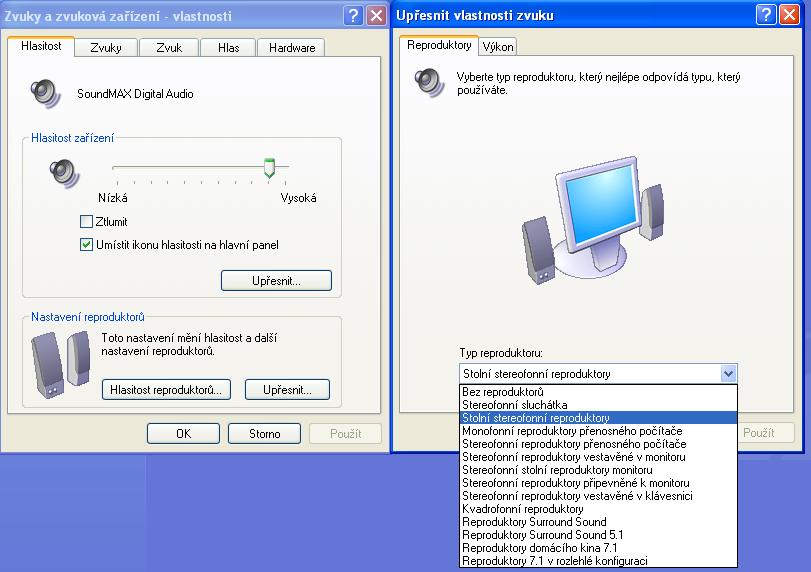Uncheck Umístit ikonu hlasitosti na hlavní panel

[x=86, y=245]
